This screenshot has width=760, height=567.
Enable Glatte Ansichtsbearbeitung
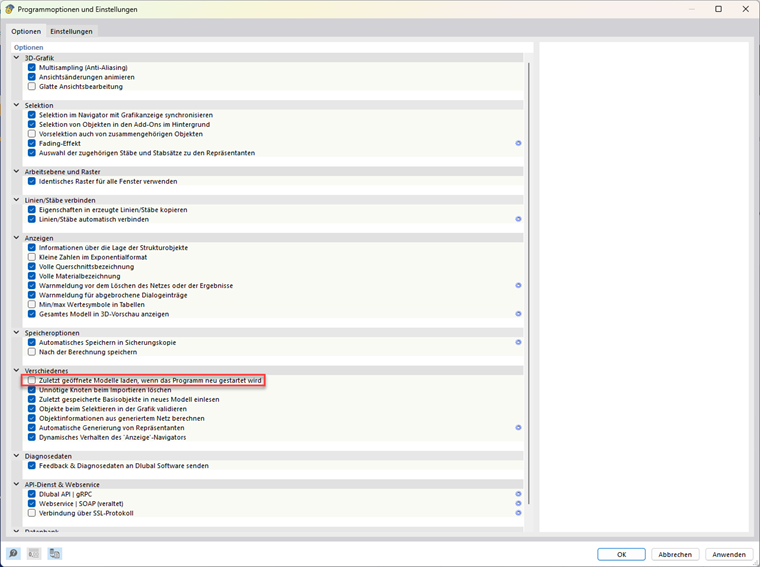point(32,86)
